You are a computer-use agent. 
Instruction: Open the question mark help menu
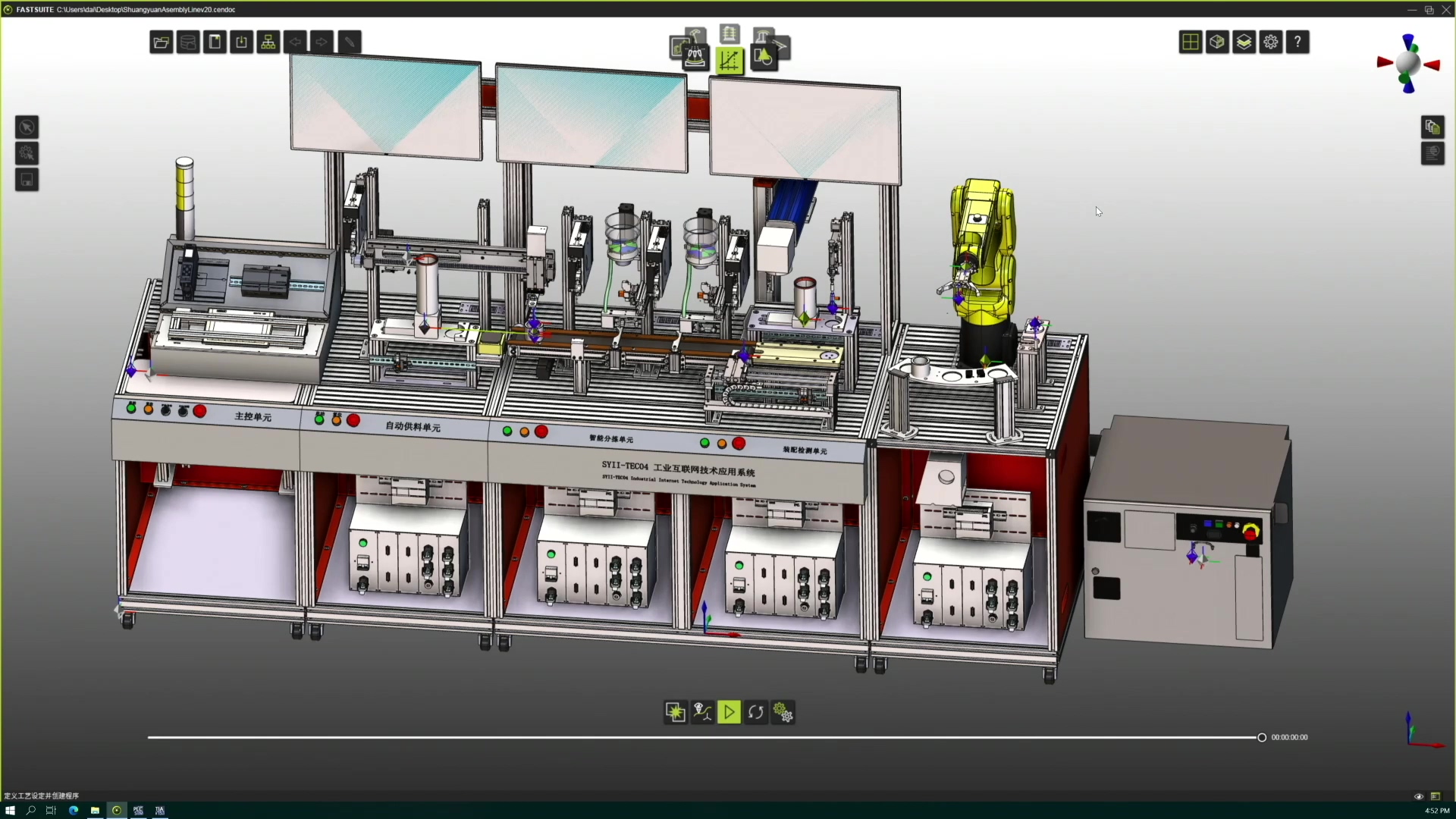1298,42
